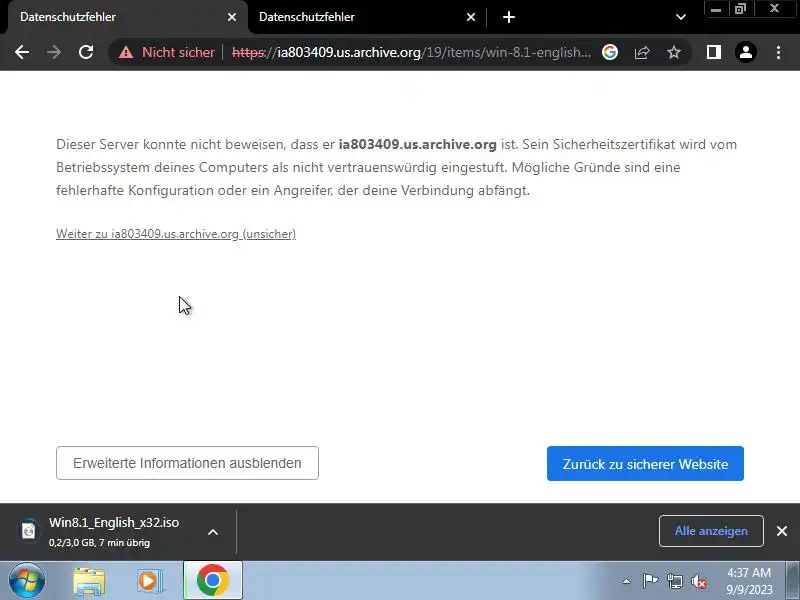Restore down the Chrome window
The height and width of the screenshot is (600, 800).
[740, 9]
